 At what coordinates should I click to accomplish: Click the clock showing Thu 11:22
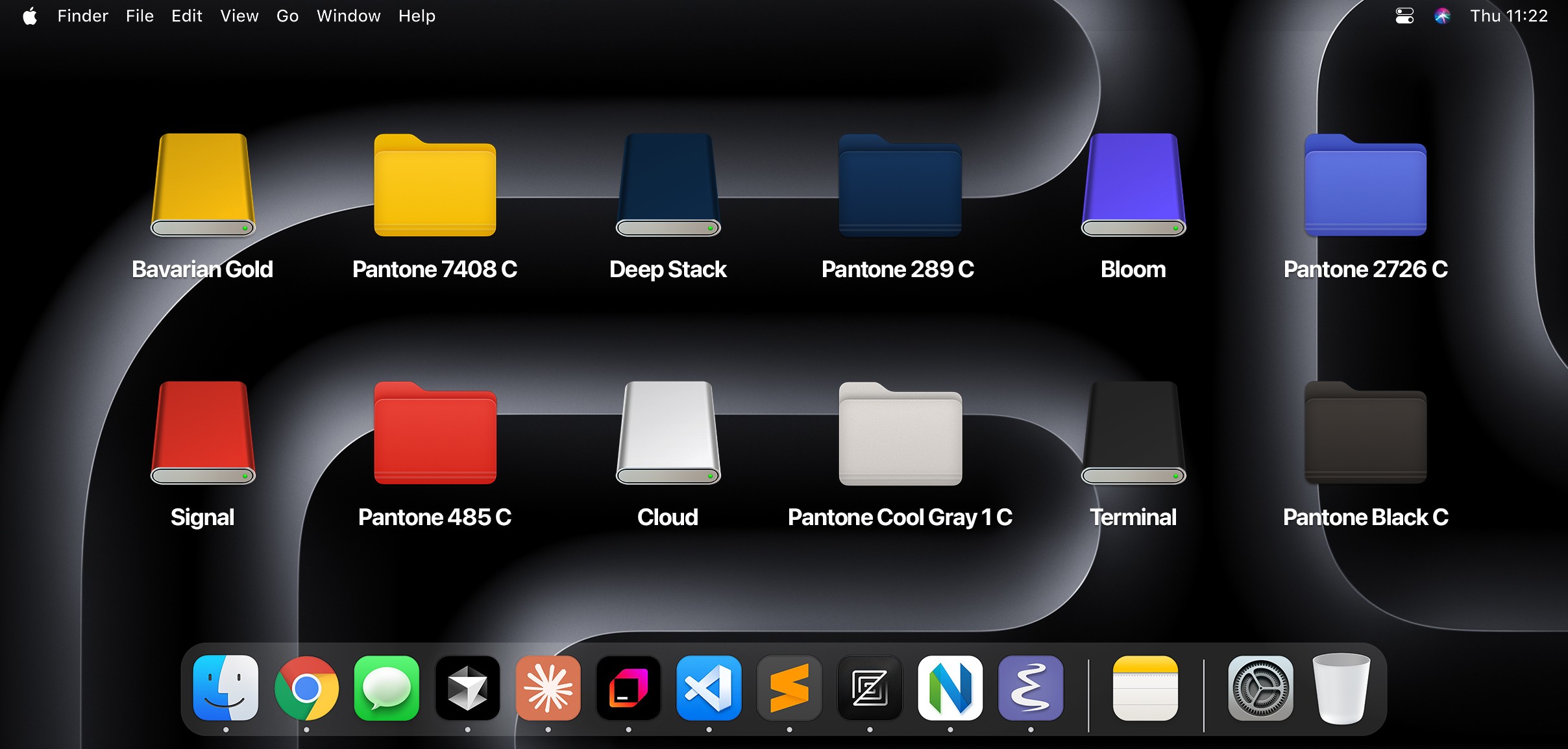click(1508, 16)
